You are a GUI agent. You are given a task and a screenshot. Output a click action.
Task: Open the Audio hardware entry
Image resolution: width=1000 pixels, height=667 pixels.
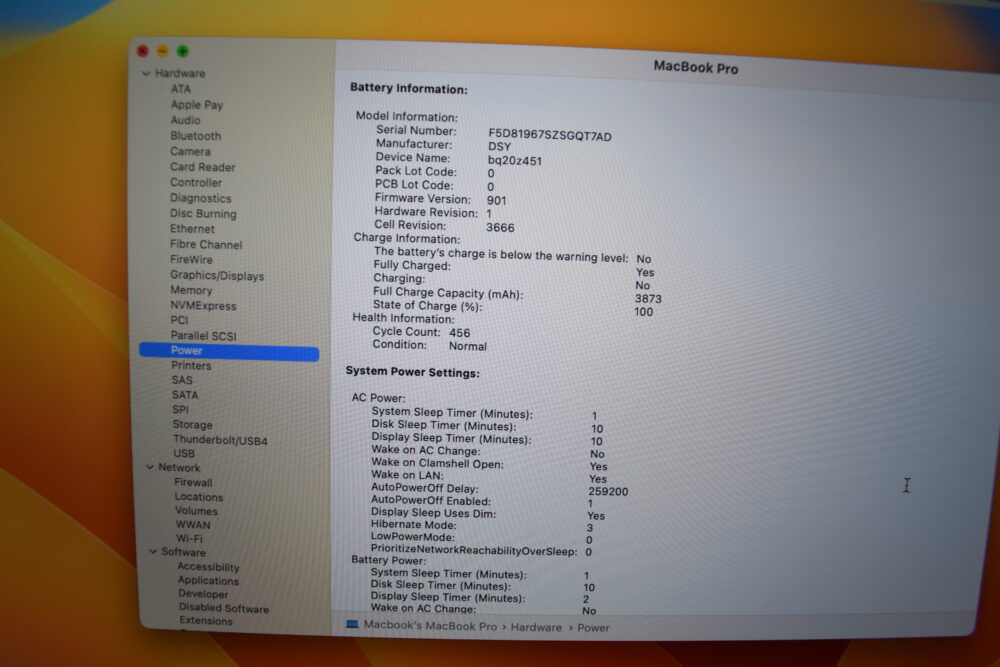point(185,120)
